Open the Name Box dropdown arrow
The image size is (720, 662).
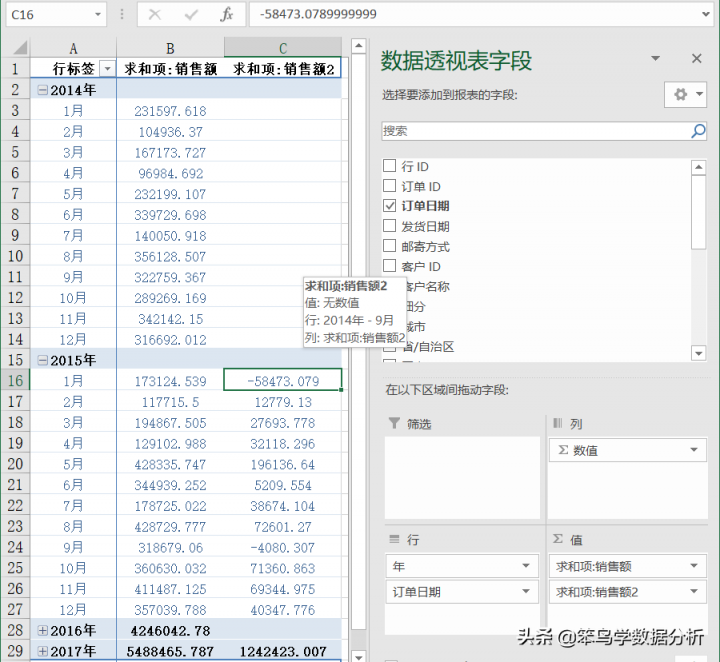pyautogui.click(x=98, y=15)
